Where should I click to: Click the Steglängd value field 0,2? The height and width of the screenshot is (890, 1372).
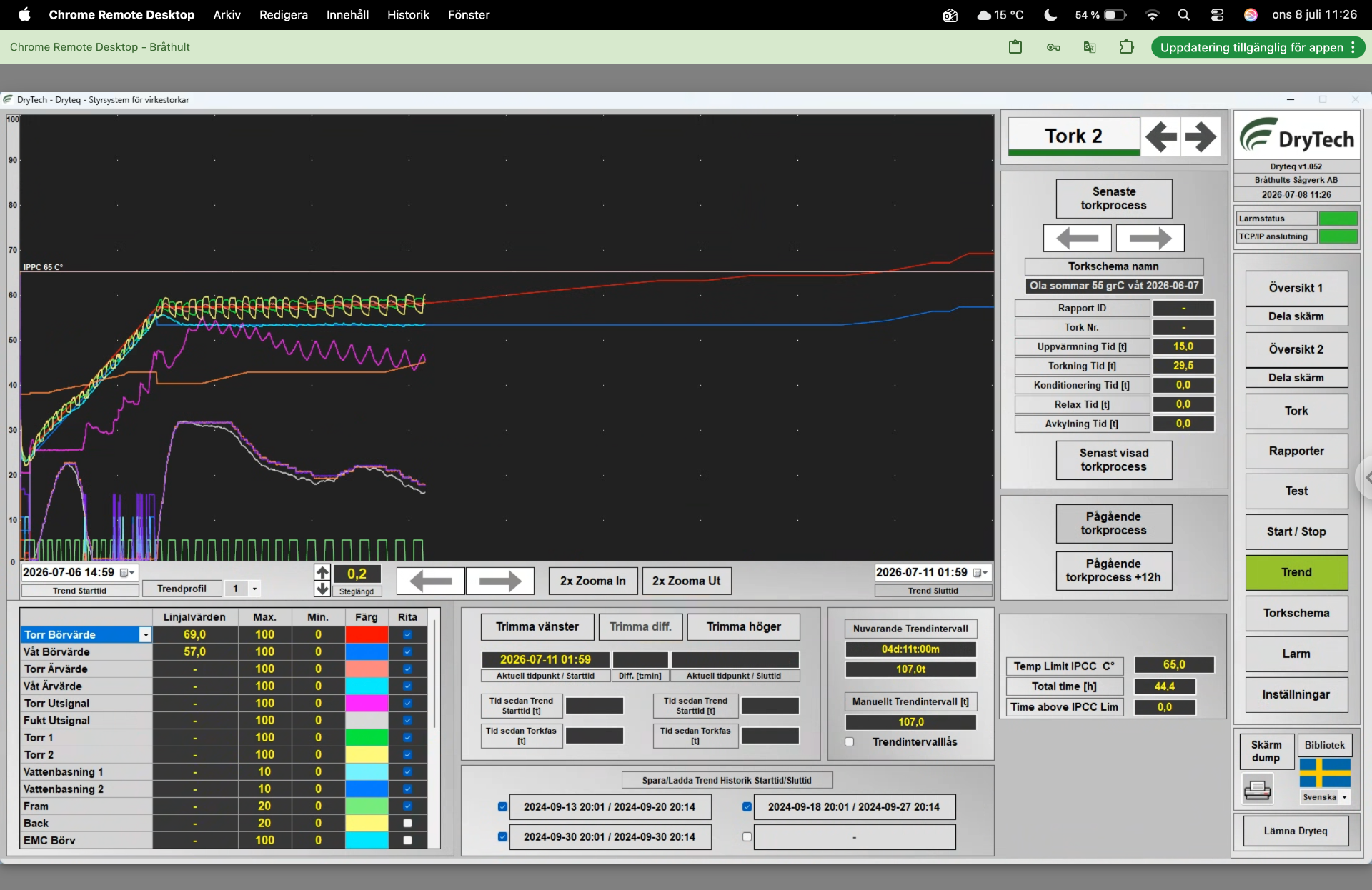pos(357,574)
